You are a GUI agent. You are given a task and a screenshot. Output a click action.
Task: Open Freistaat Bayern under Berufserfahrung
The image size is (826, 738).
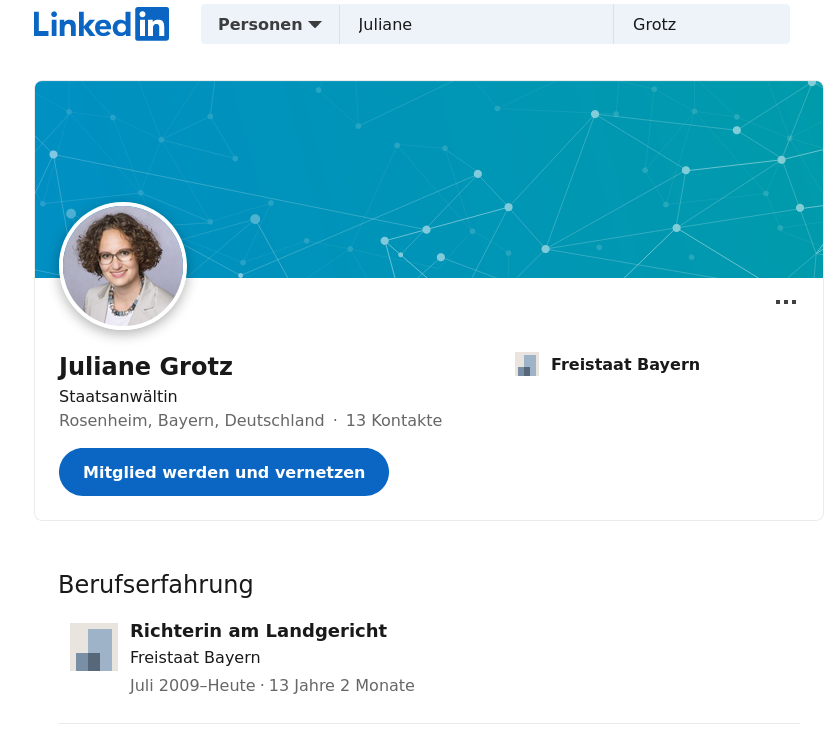point(195,657)
